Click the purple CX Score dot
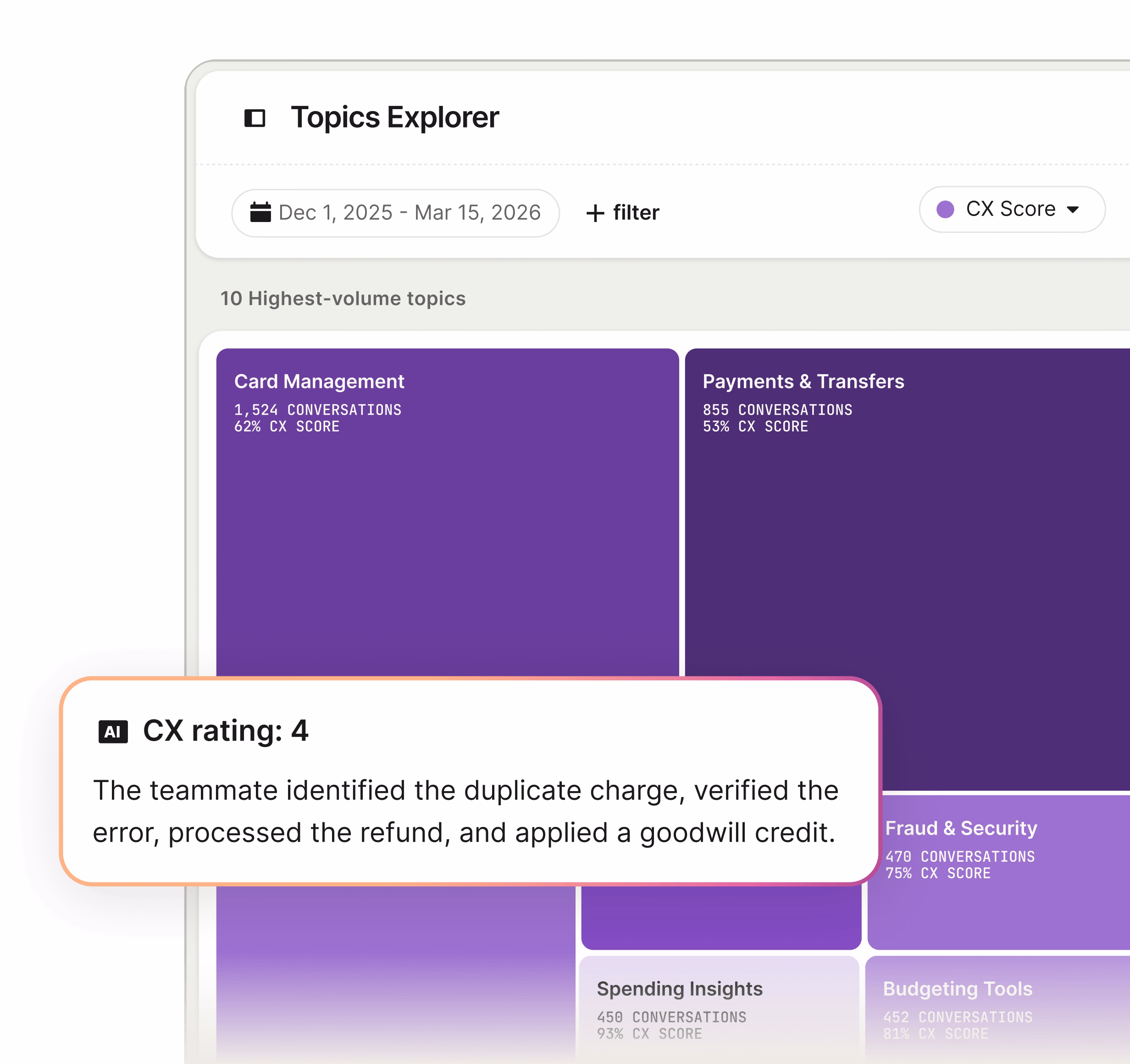Screen dimensions: 1130x1064 (x=945, y=209)
